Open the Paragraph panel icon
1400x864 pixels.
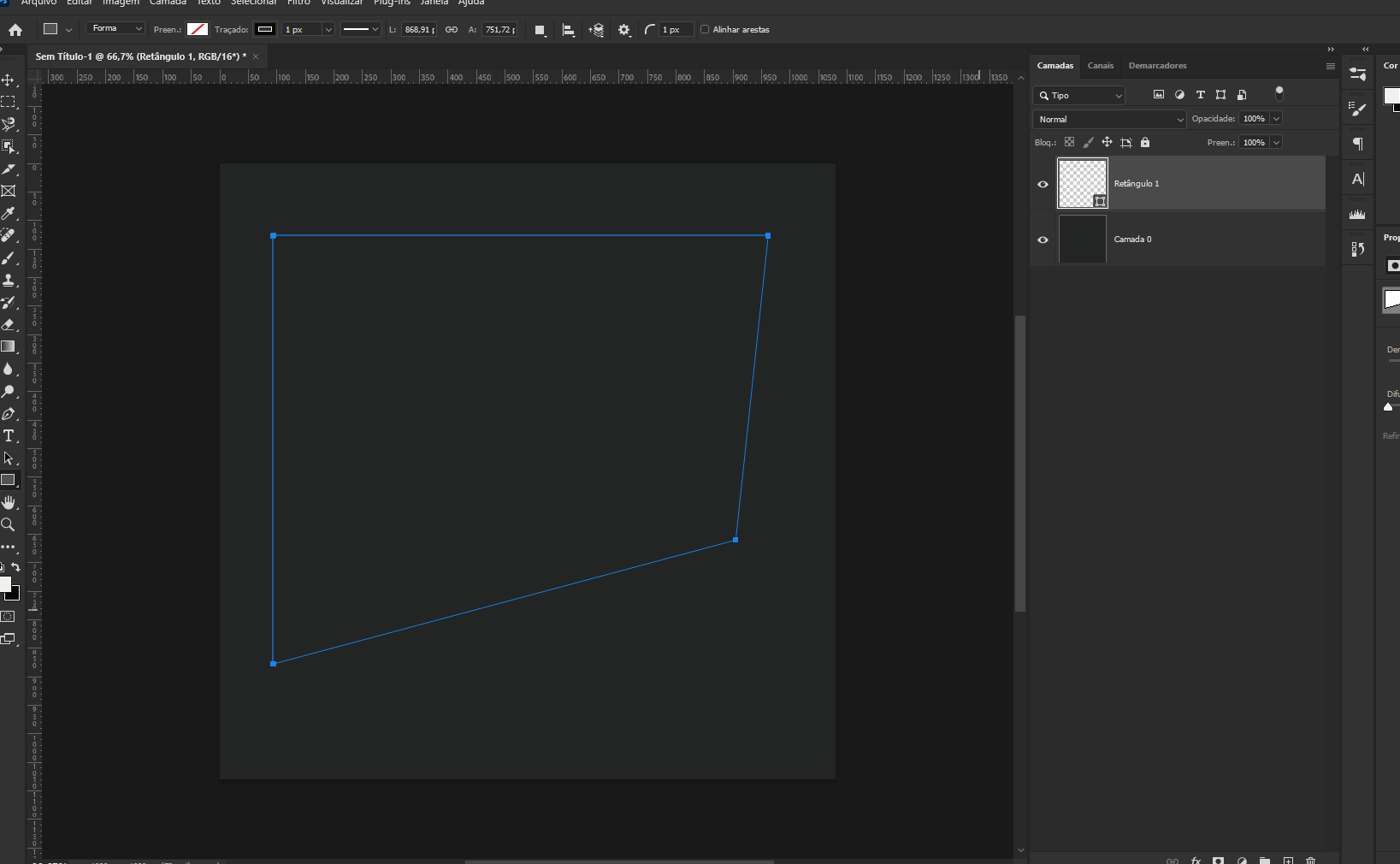pyautogui.click(x=1357, y=144)
